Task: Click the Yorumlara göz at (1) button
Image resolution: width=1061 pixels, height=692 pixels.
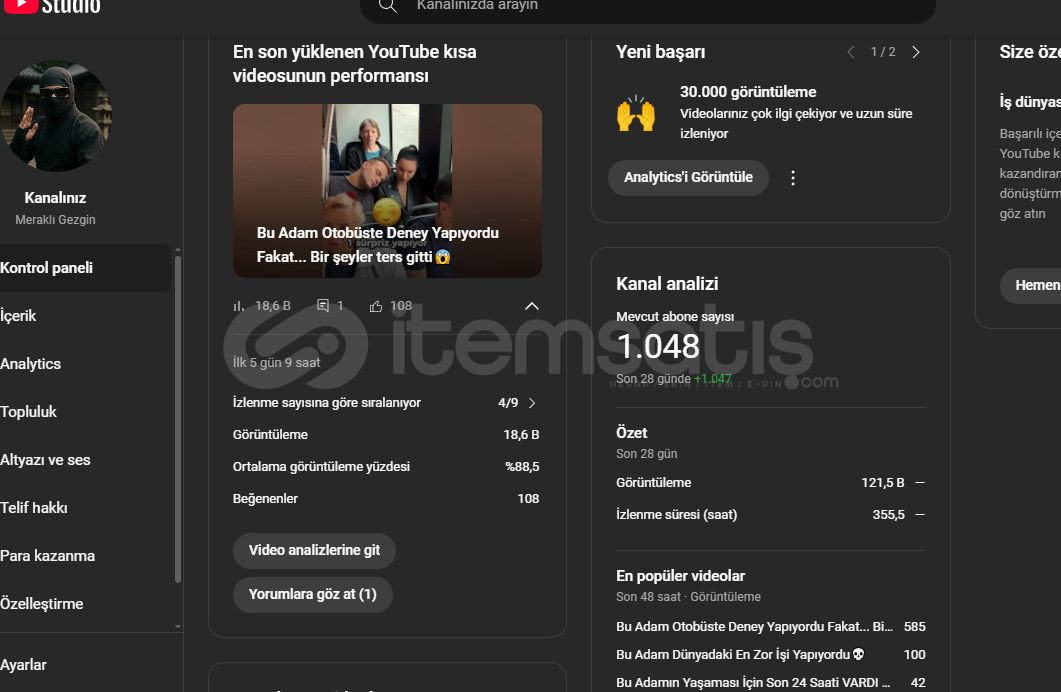Action: click(313, 595)
